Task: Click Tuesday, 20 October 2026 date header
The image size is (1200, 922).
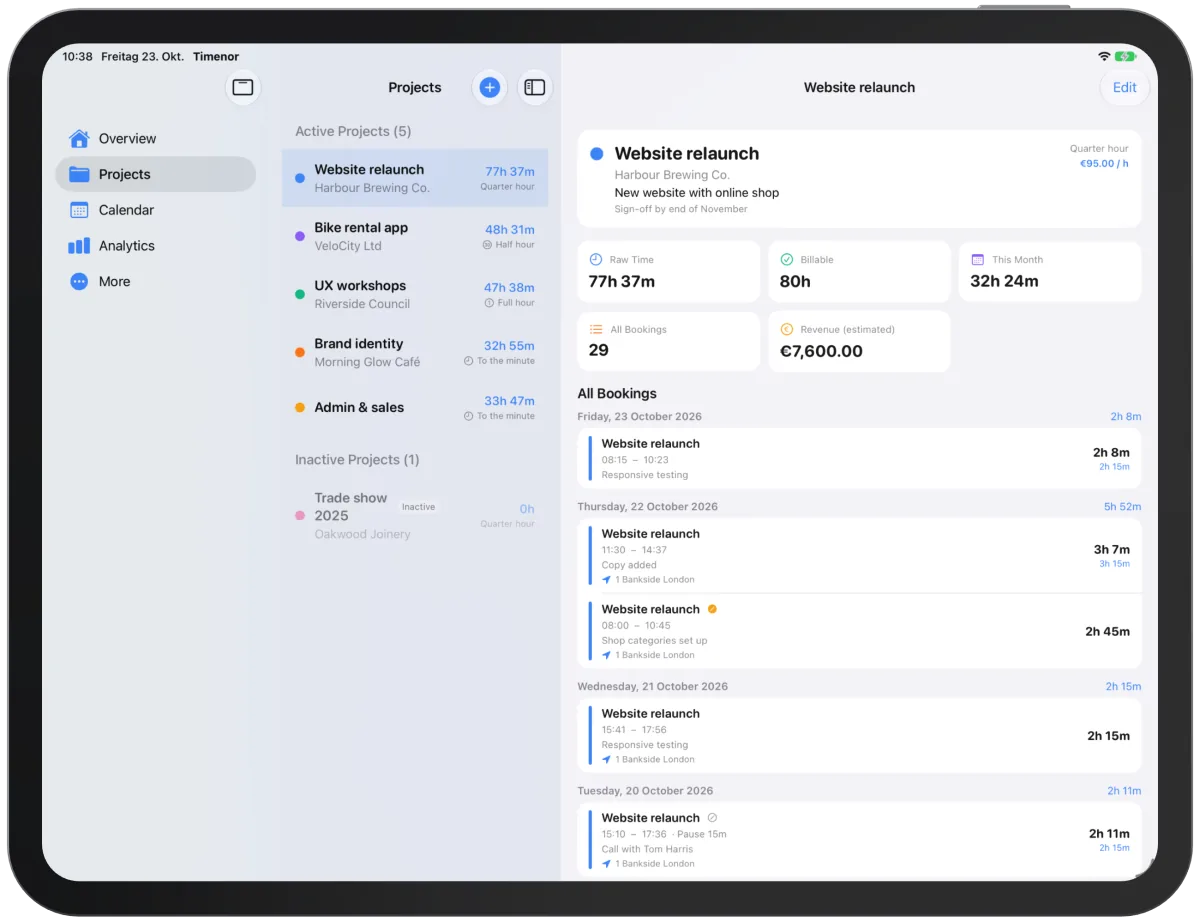Action: click(x=645, y=791)
